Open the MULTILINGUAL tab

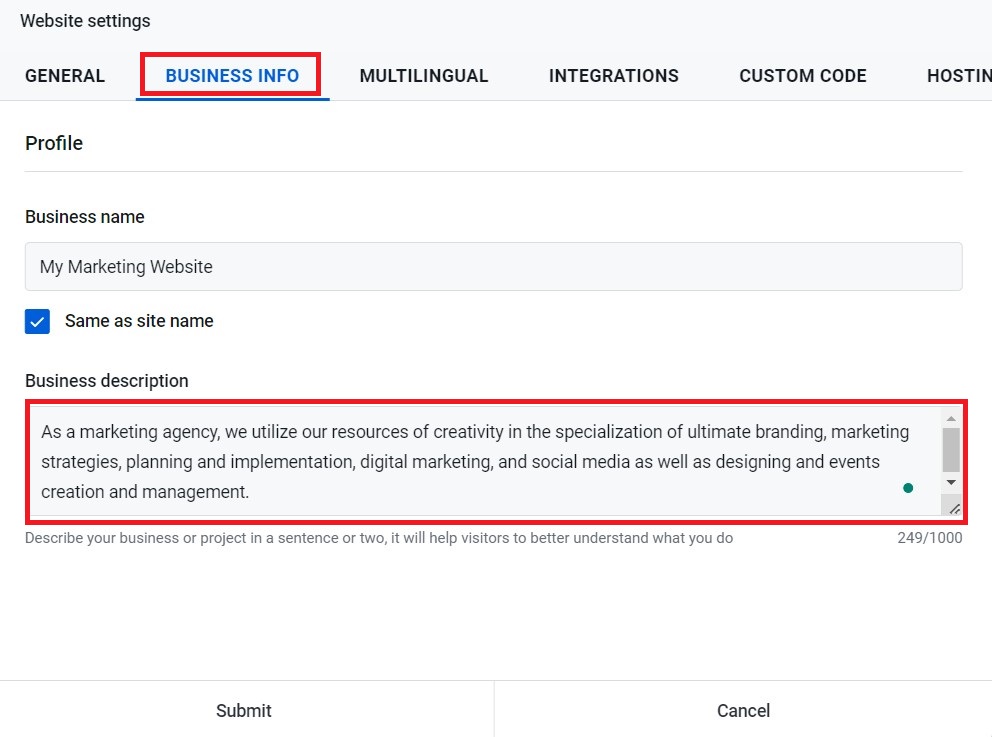tap(424, 76)
